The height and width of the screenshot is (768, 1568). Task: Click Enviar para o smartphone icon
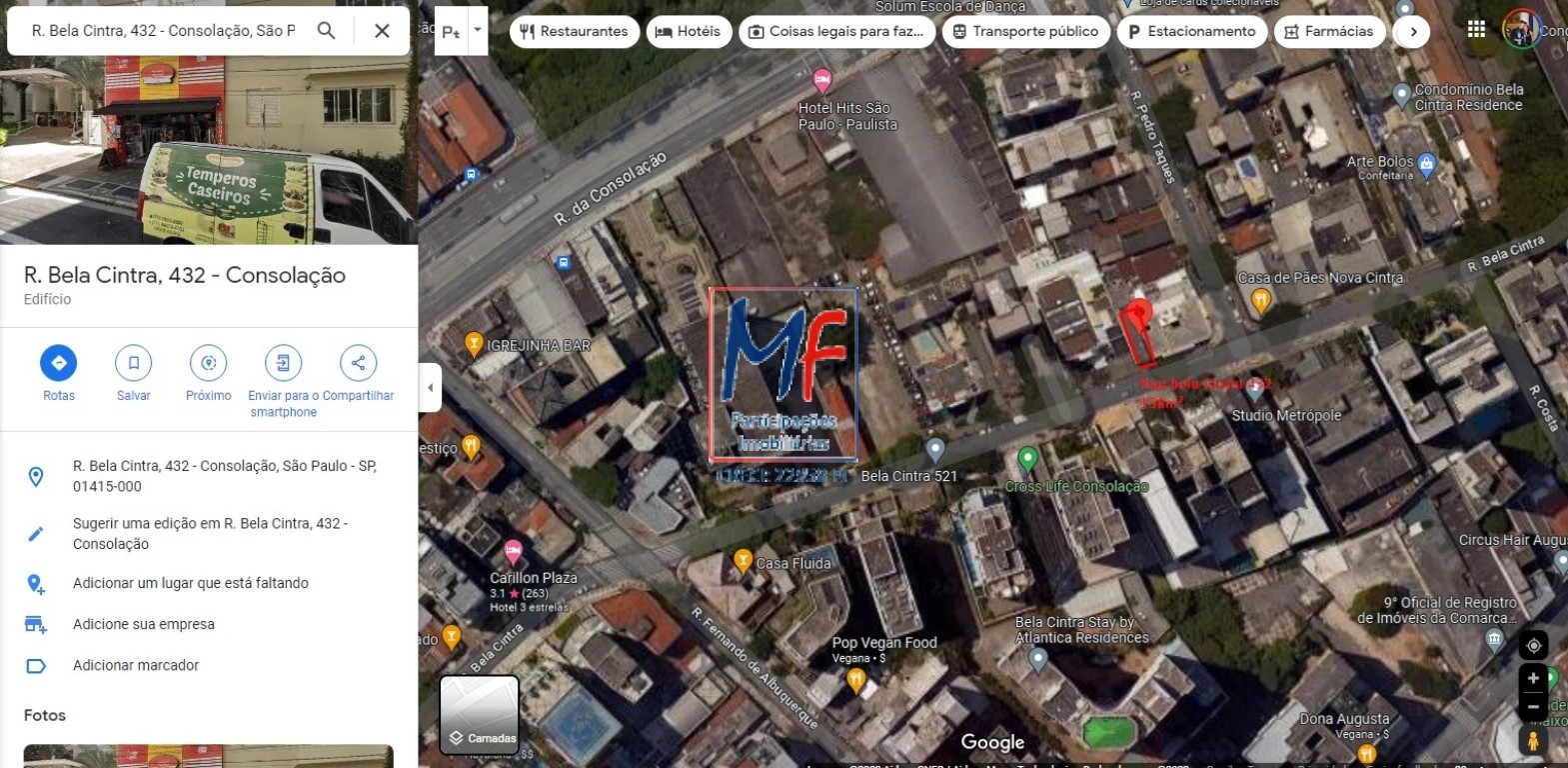pyautogui.click(x=283, y=363)
